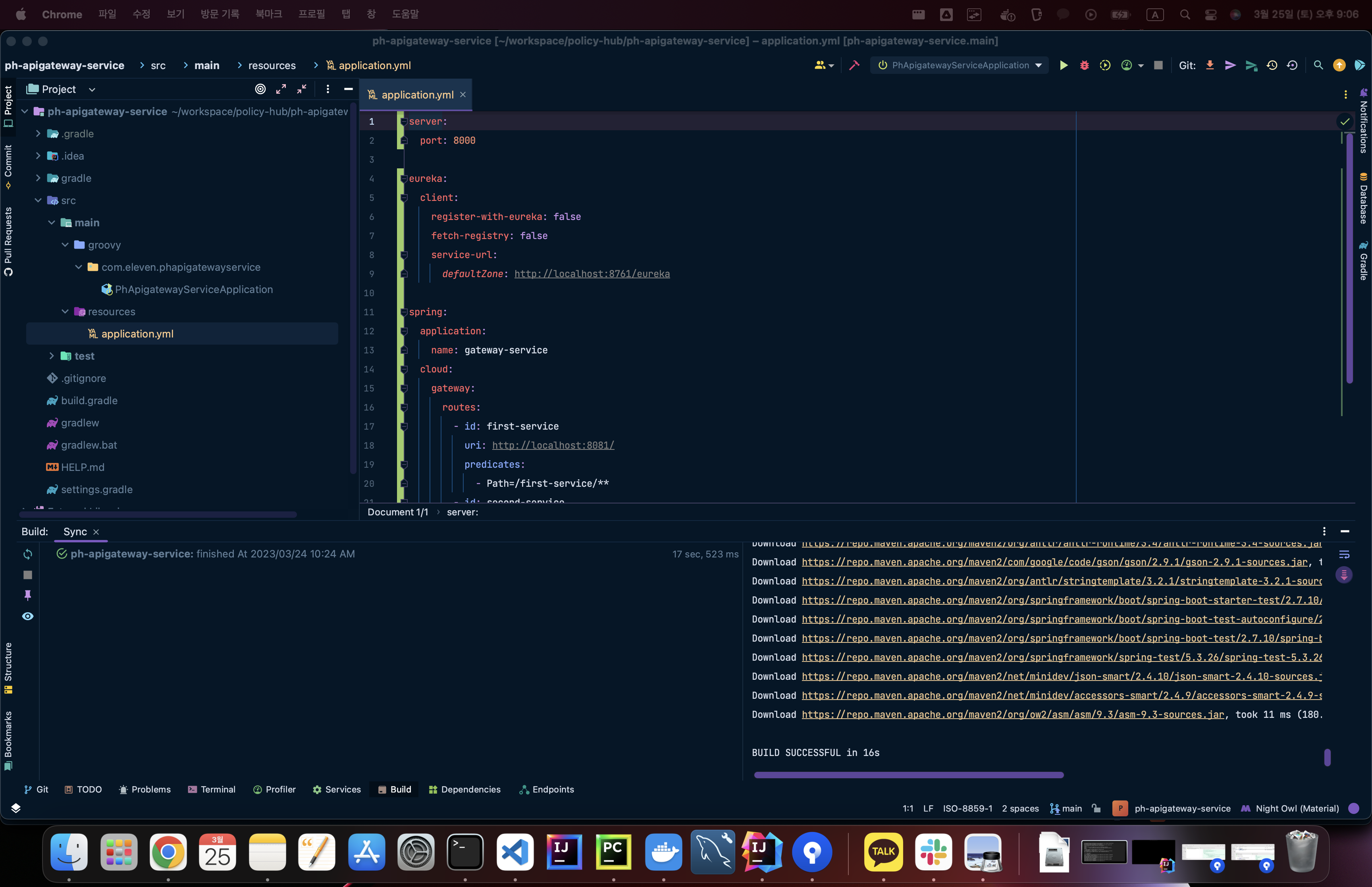
Task: Select opened file target icon in Project panel
Action: [260, 89]
